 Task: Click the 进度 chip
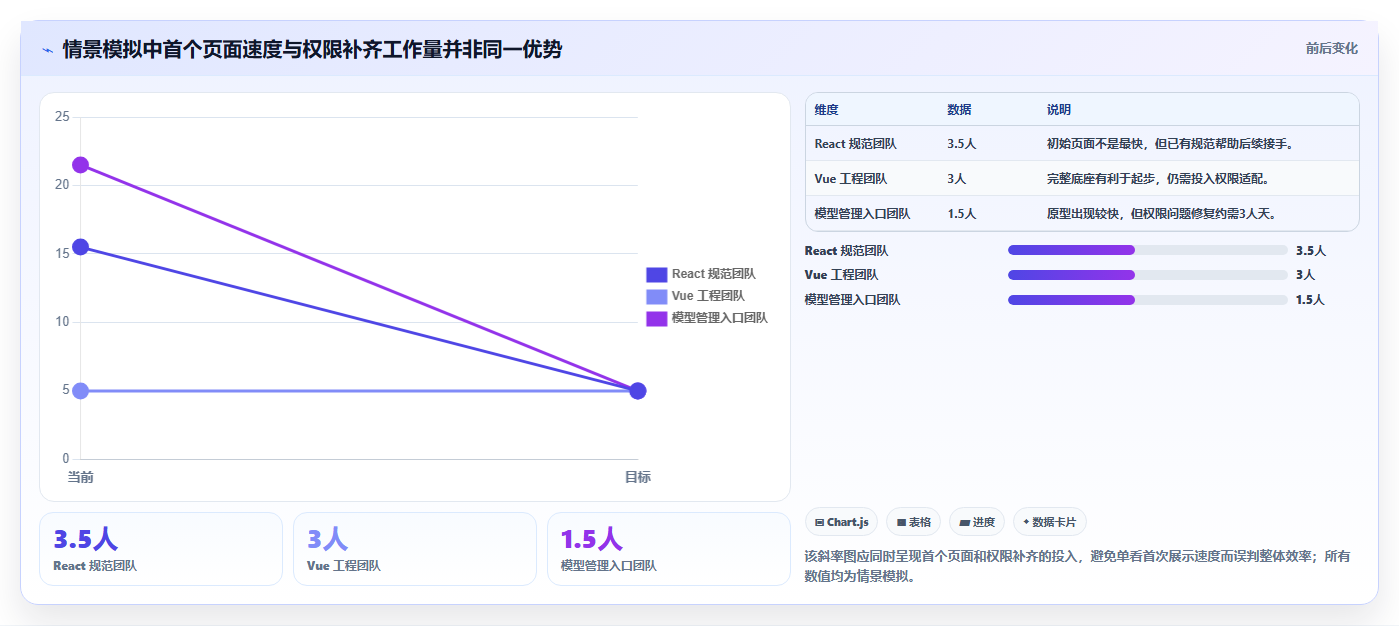(977, 522)
